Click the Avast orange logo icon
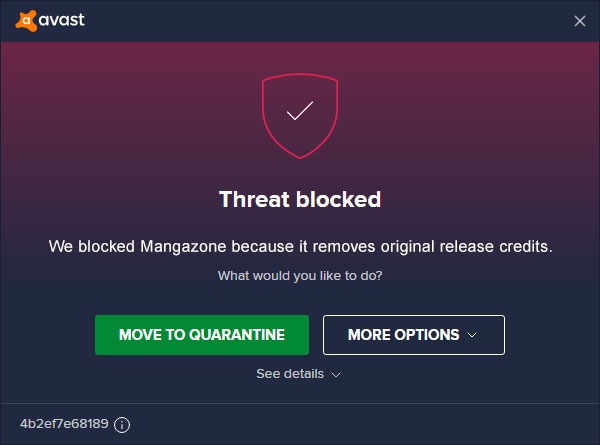Image resolution: width=600 pixels, height=445 pixels. (x=26, y=19)
